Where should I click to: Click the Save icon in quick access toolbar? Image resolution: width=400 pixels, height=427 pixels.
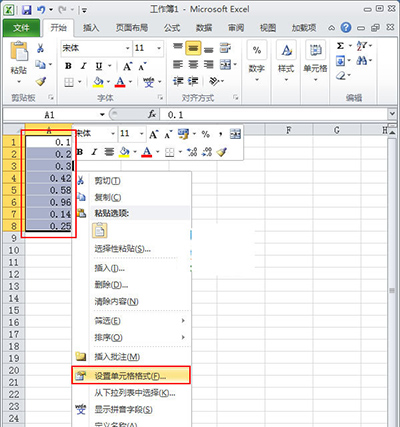click(26, 10)
